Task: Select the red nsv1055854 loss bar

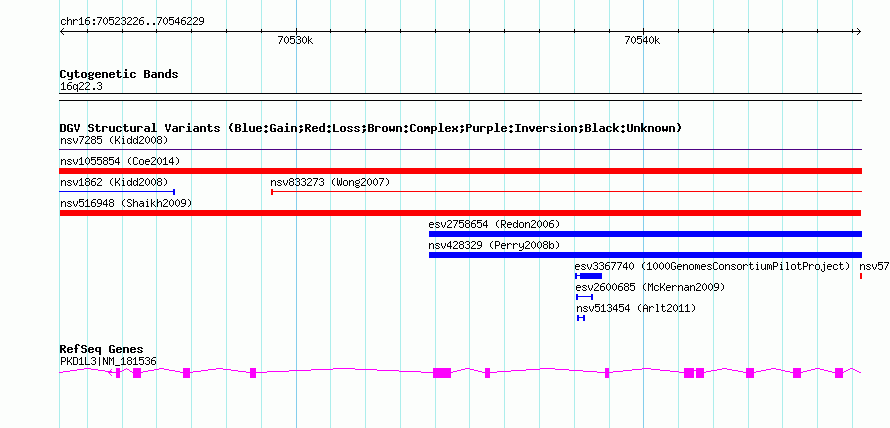Action: (460, 171)
